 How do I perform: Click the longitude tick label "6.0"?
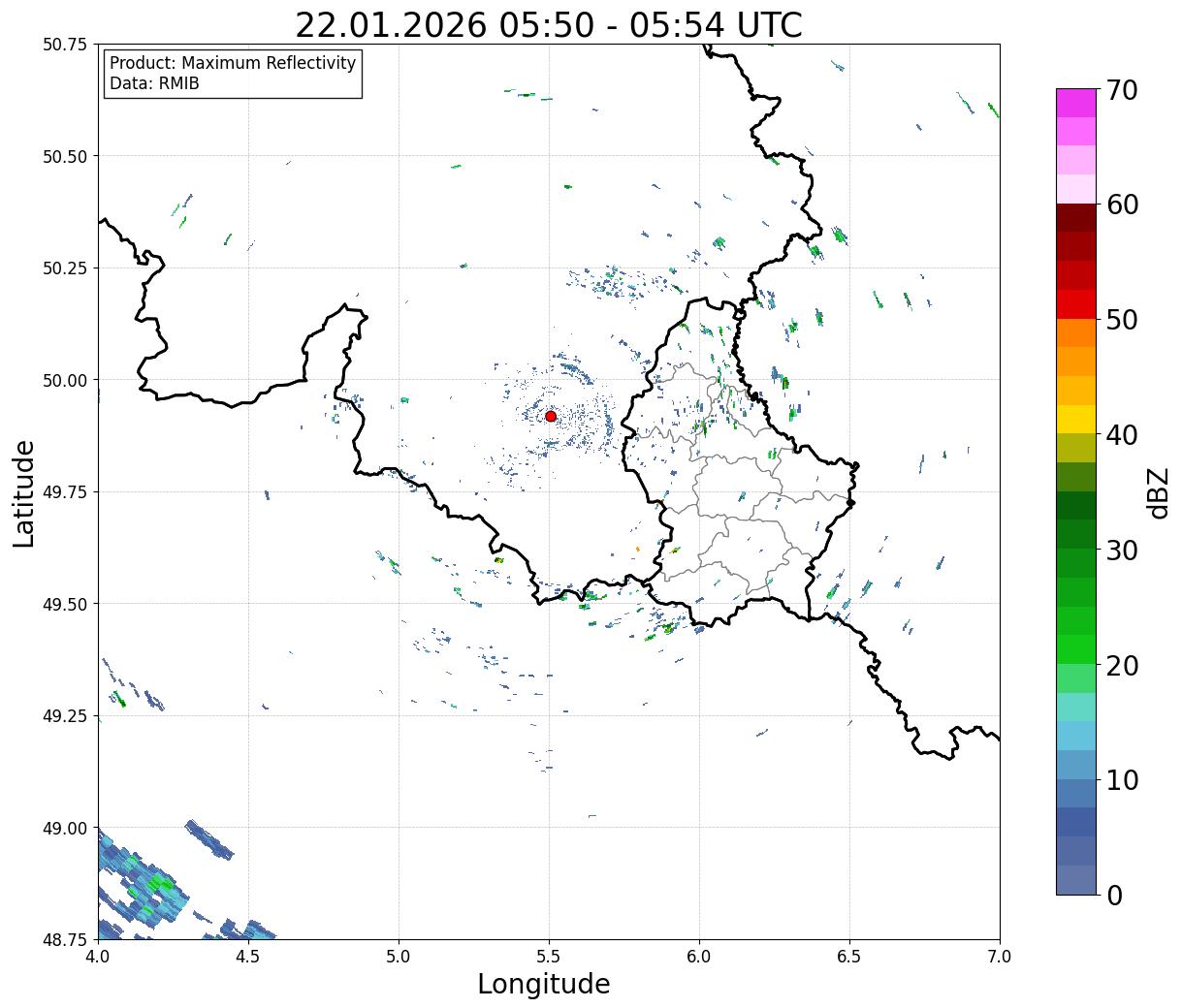[699, 957]
